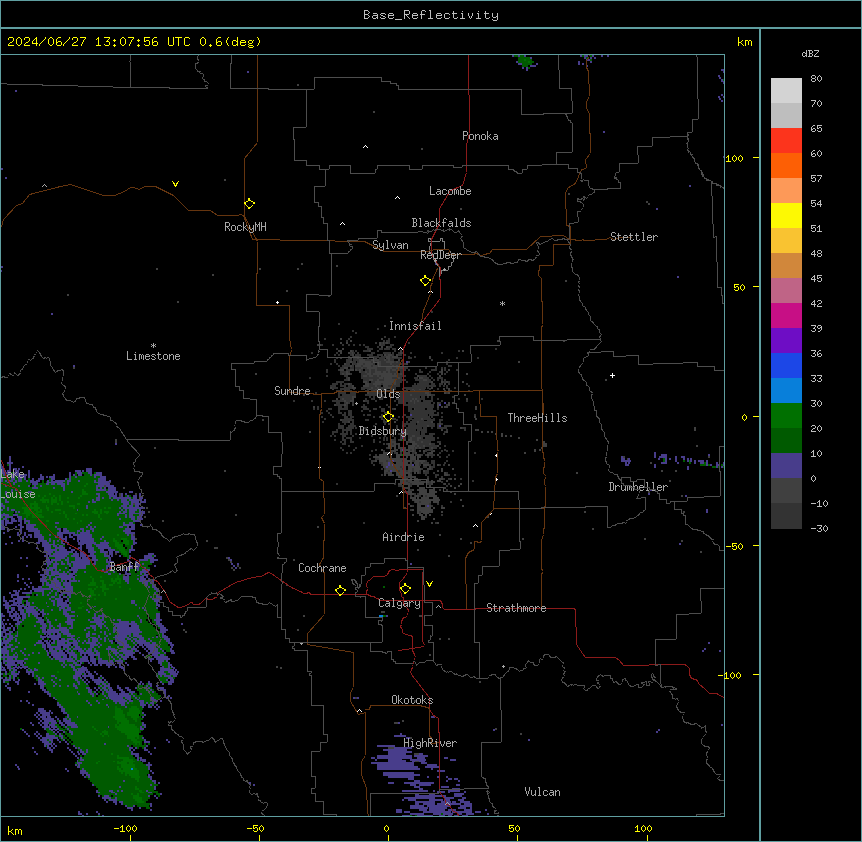862x842 pixels.
Task: Click the yellow diamond marker above RockyMH
Action: point(249,204)
